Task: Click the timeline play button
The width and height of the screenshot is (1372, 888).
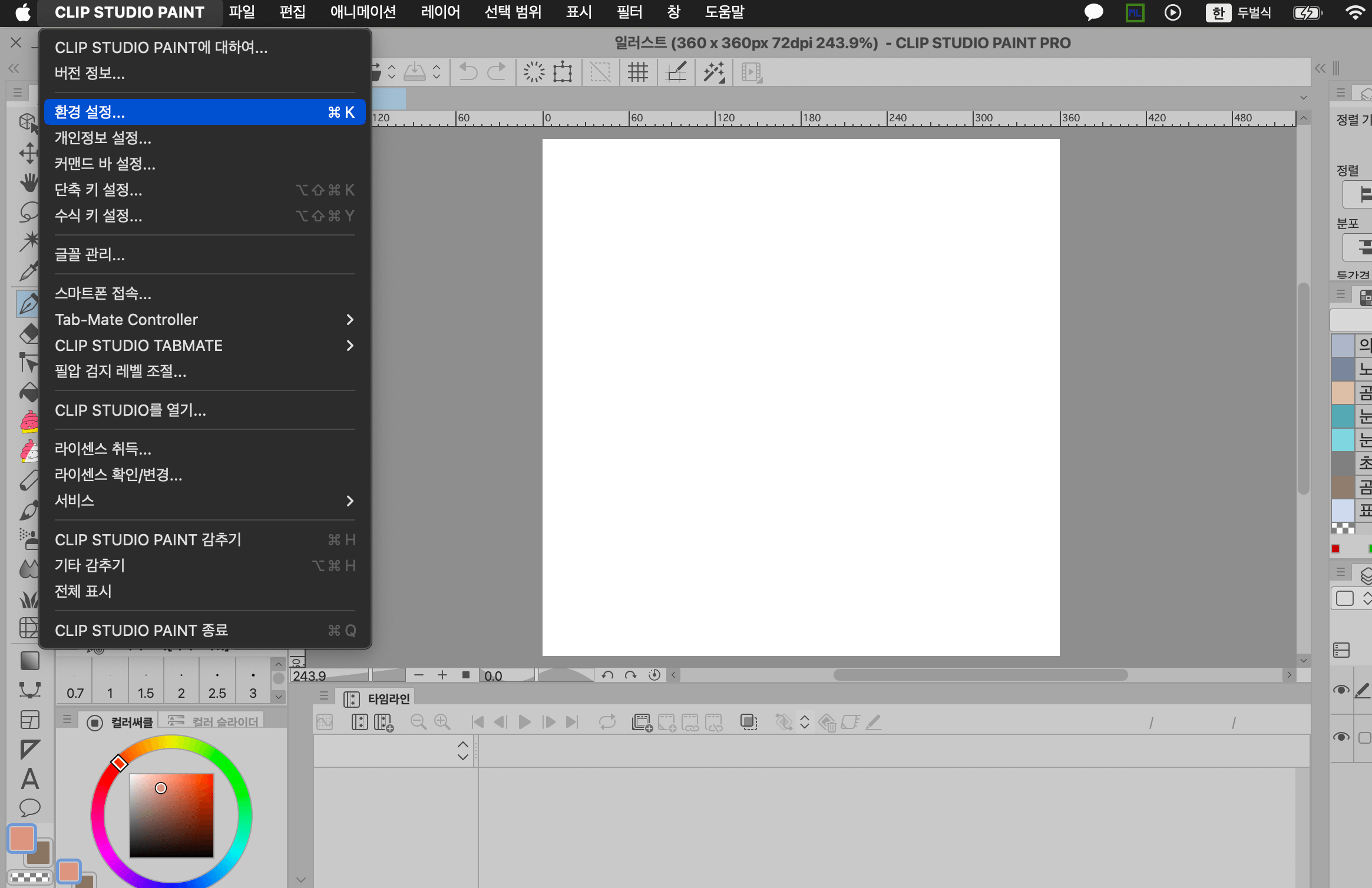Action: pos(524,722)
